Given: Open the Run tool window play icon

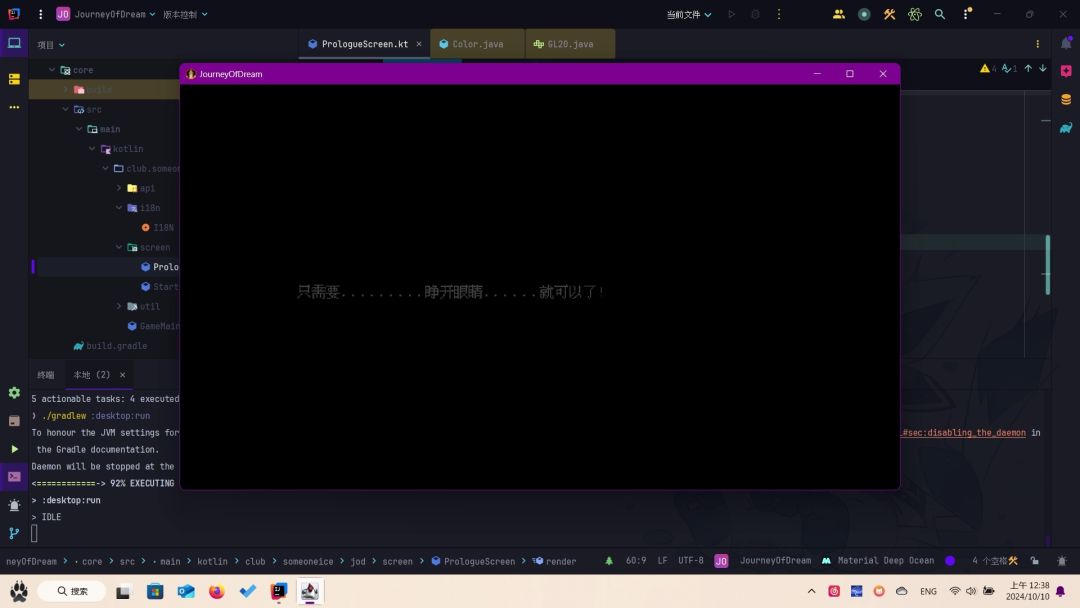Looking at the screenshot, I should tap(14, 449).
